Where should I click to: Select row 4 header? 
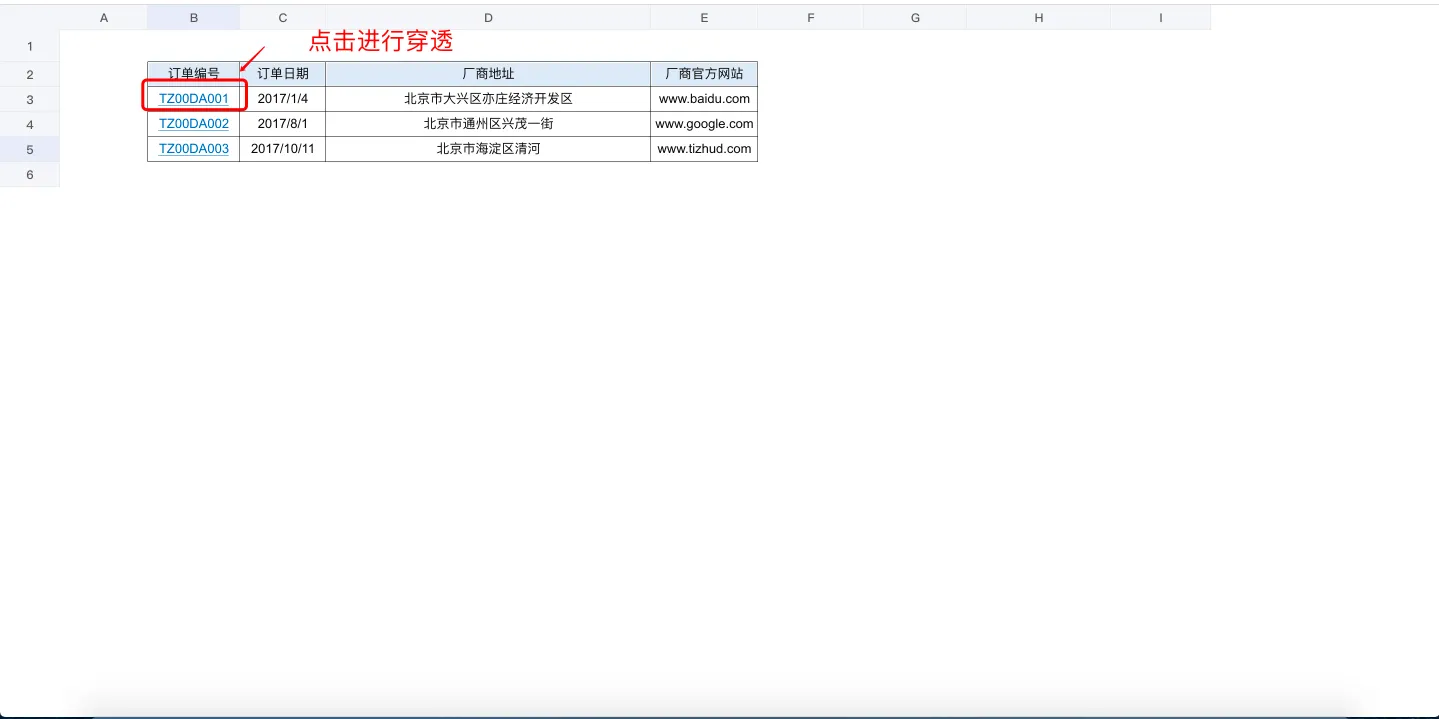[x=30, y=124]
